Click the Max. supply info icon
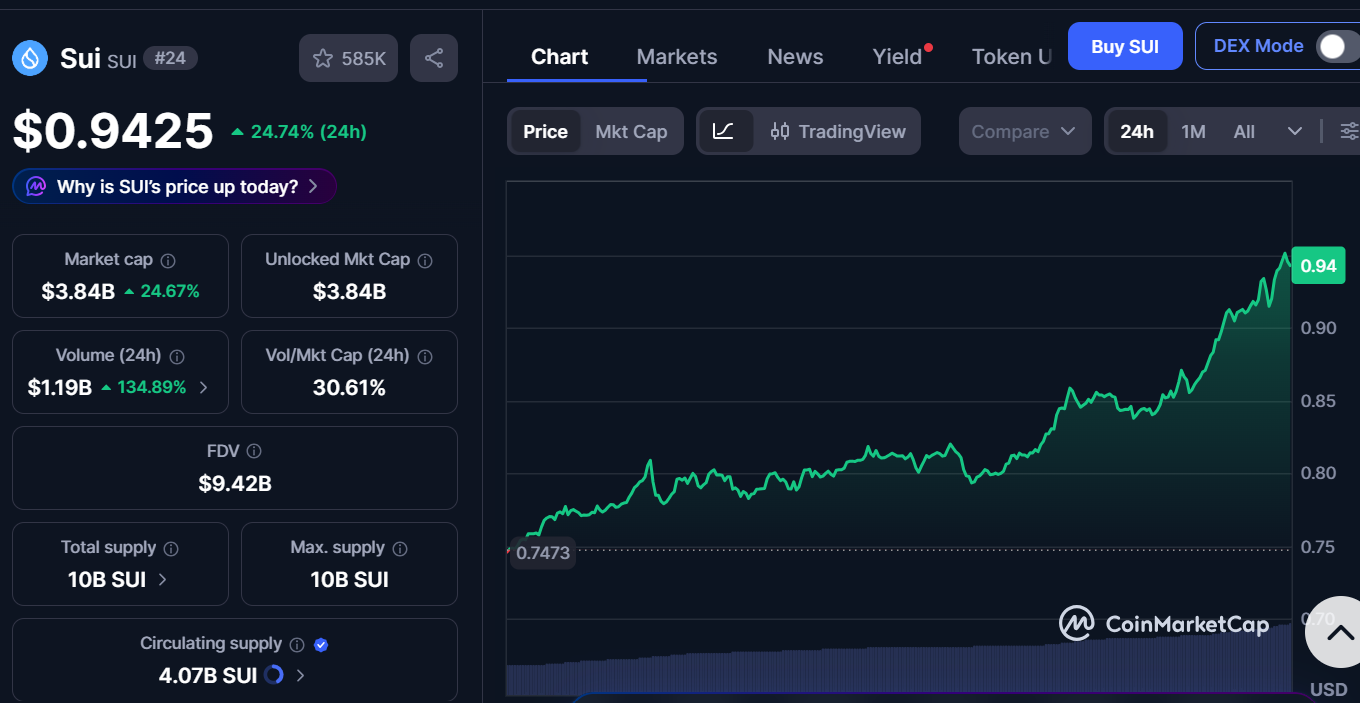The width and height of the screenshot is (1360, 703). pyautogui.click(x=400, y=548)
